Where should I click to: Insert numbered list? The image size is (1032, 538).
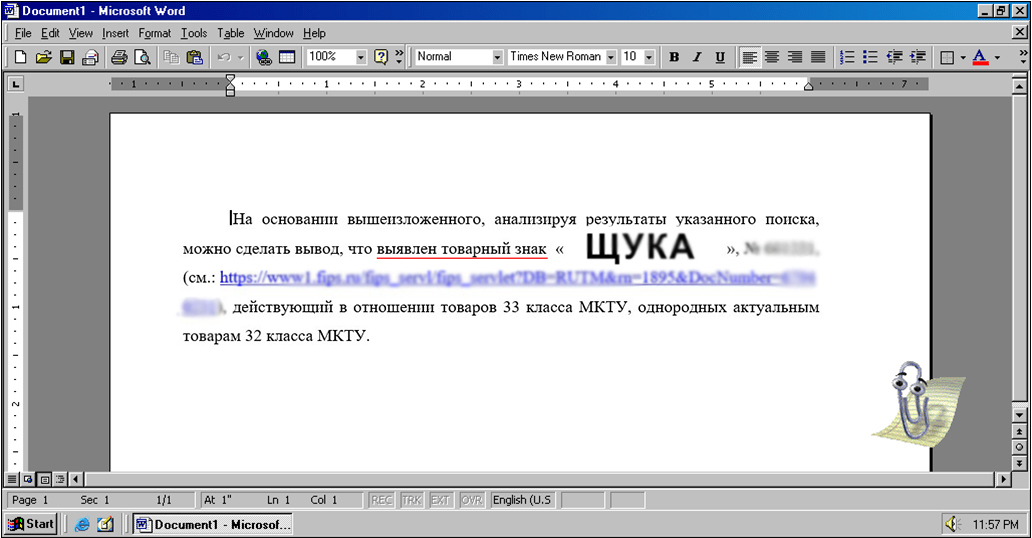[x=847, y=57]
